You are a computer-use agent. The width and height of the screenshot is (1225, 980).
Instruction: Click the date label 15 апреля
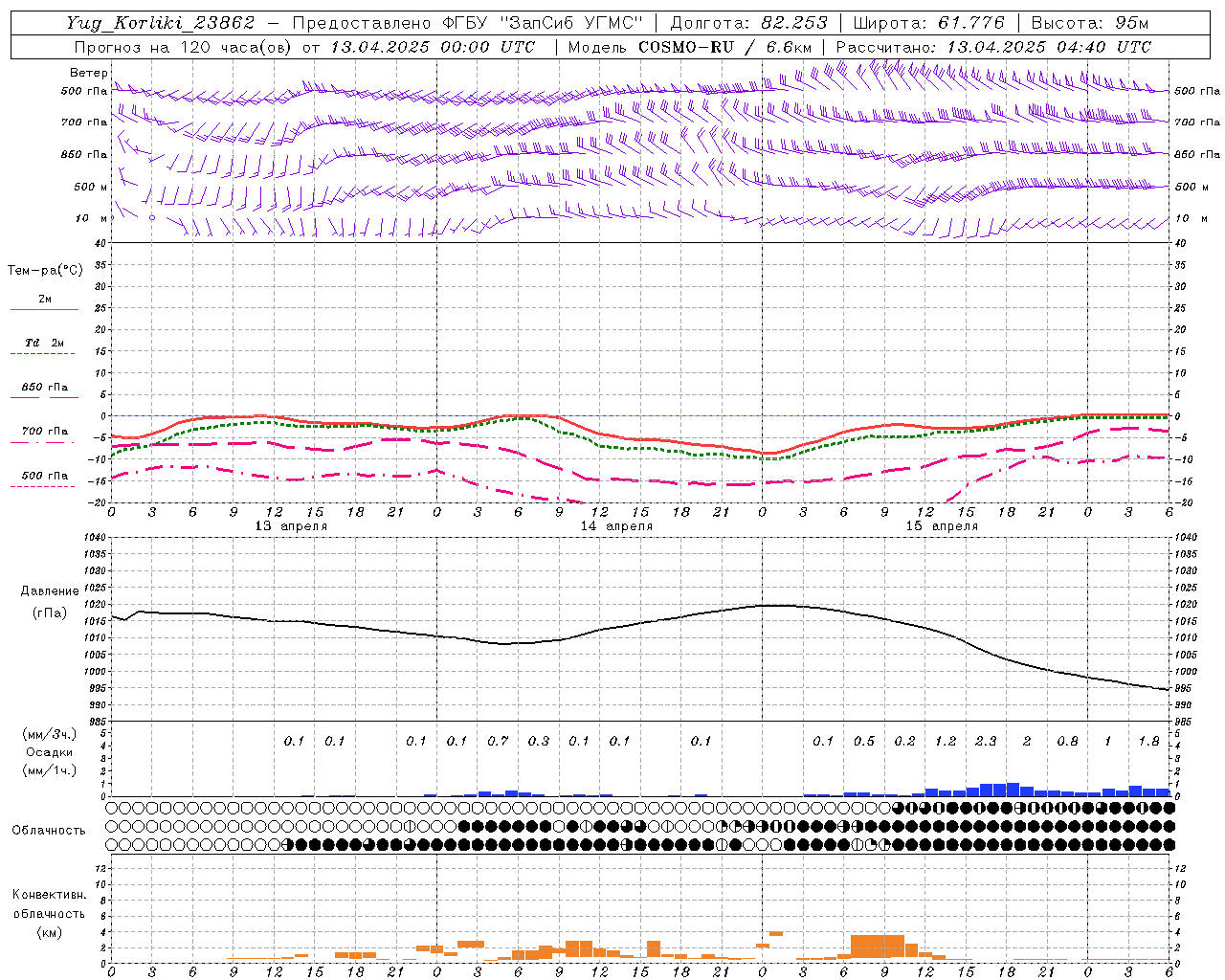942,526
